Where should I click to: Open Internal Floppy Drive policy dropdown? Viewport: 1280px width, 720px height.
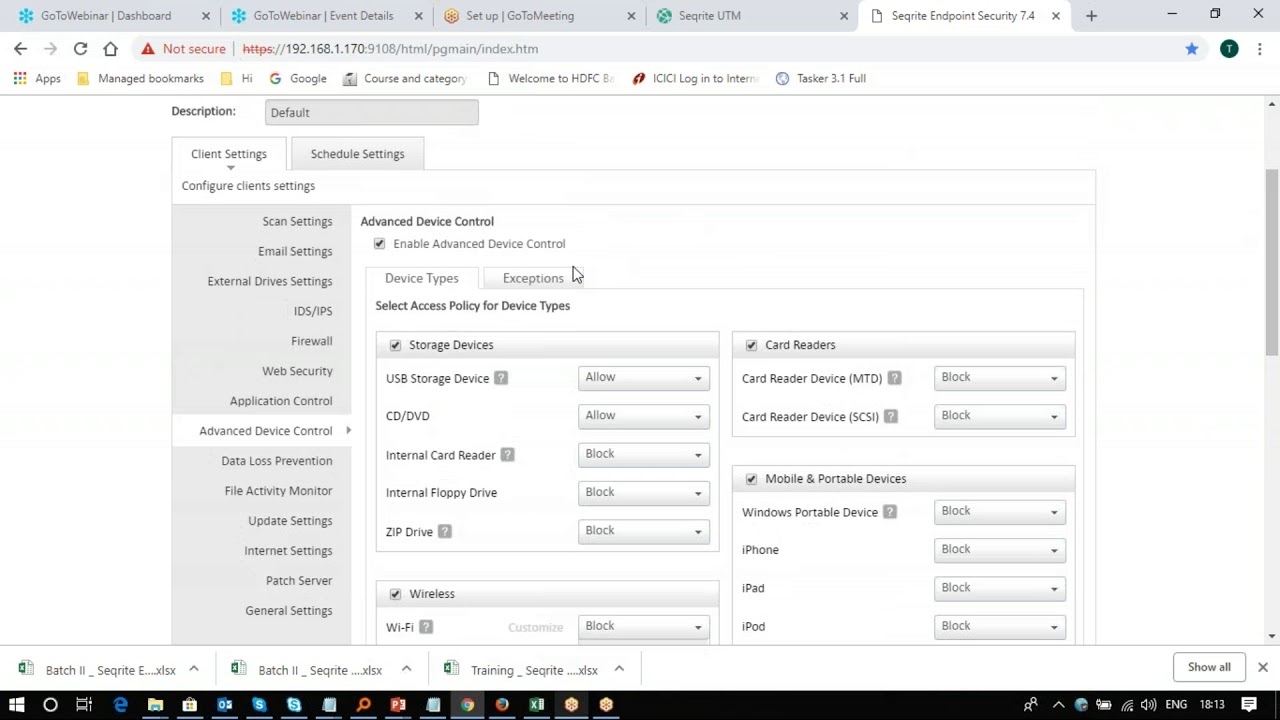[644, 492]
